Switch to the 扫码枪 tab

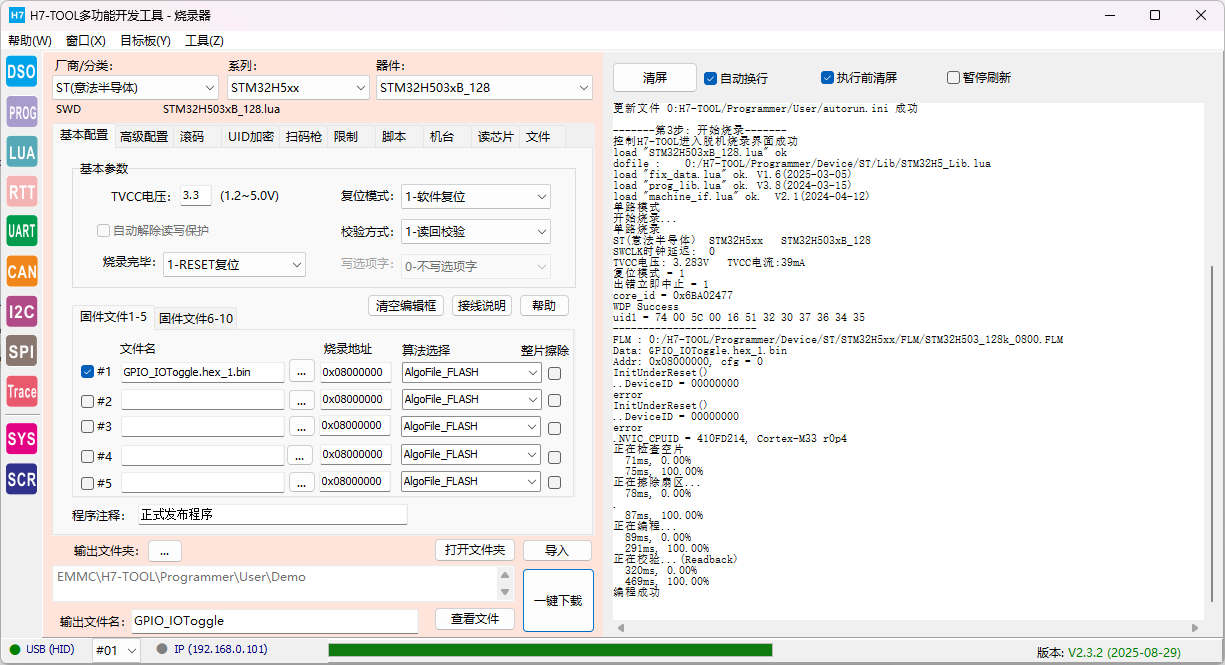(x=303, y=136)
